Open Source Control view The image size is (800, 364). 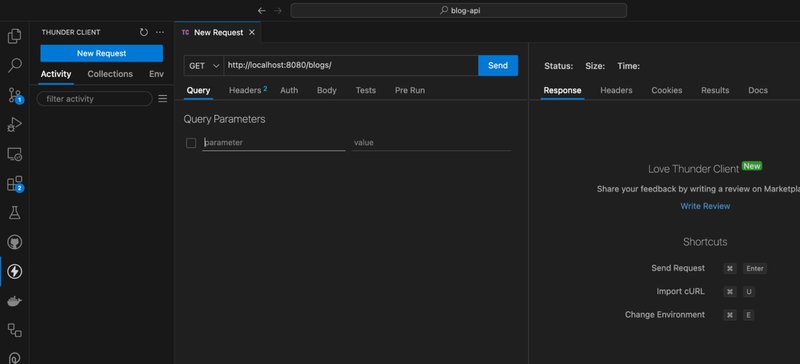coord(14,95)
